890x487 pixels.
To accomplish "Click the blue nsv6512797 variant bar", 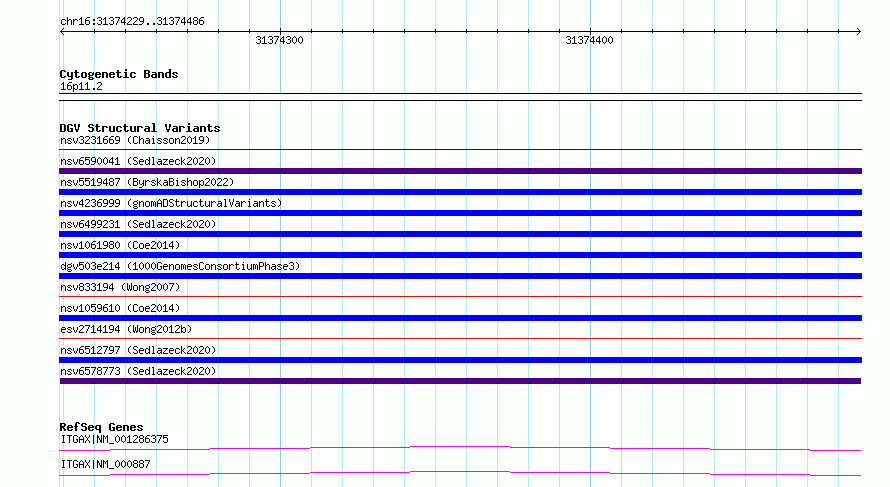I will coord(460,360).
